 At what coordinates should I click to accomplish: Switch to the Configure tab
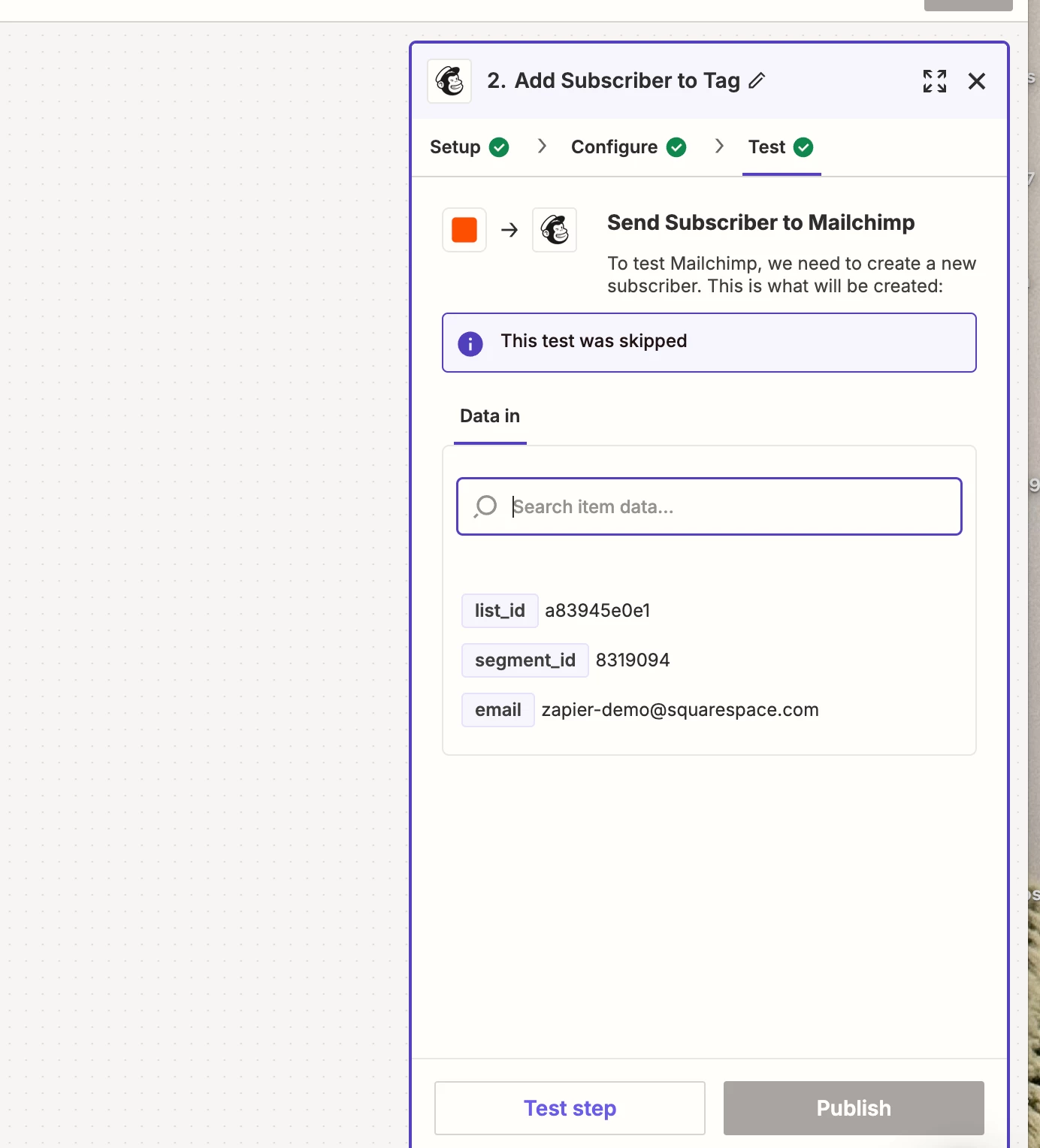pyautogui.click(x=628, y=147)
